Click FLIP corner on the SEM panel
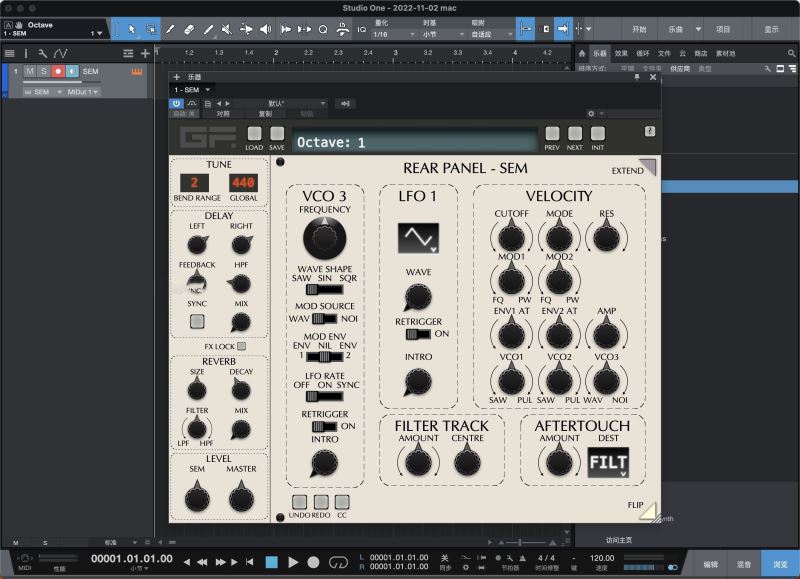 pos(647,511)
